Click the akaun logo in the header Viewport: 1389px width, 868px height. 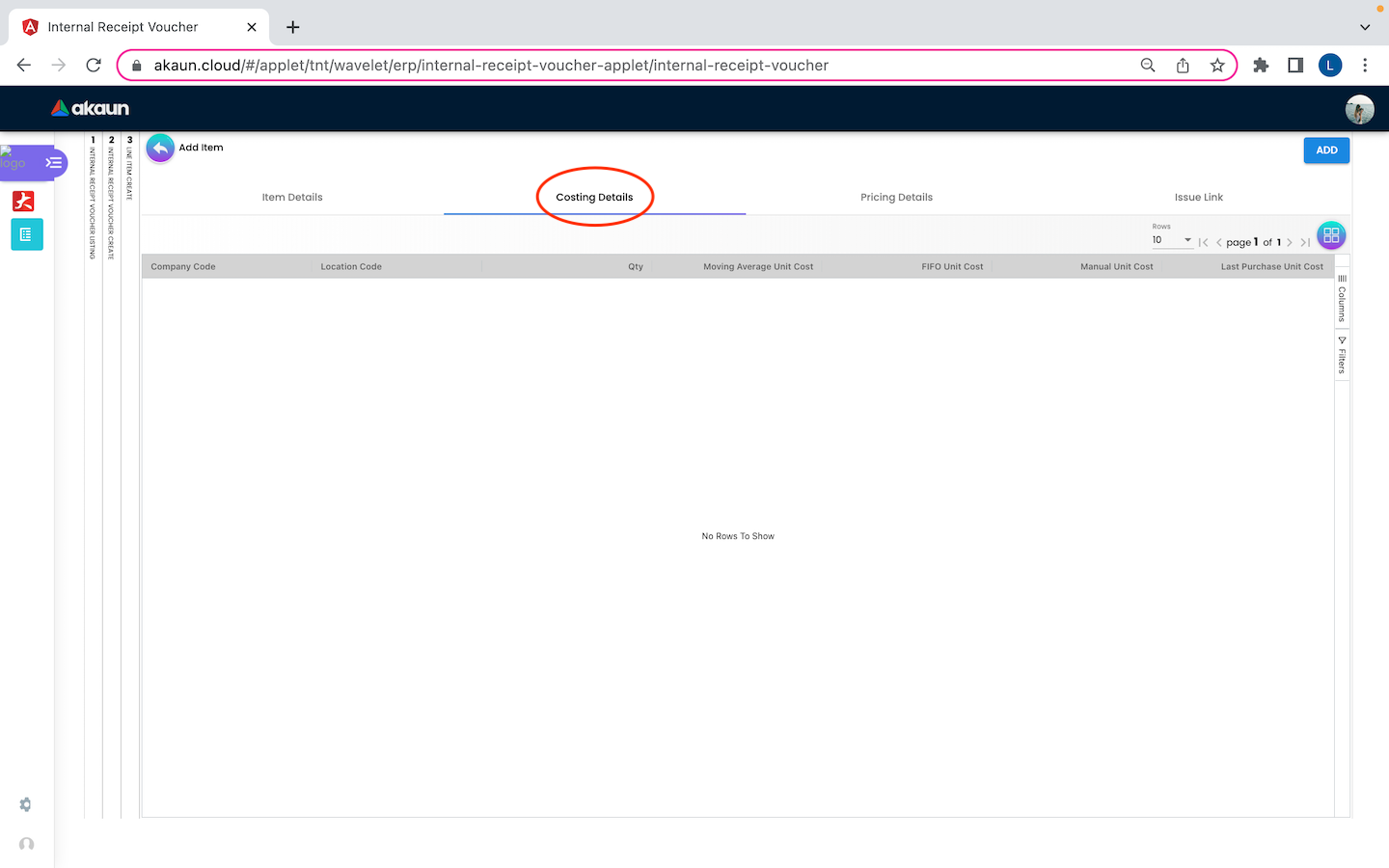coord(90,108)
